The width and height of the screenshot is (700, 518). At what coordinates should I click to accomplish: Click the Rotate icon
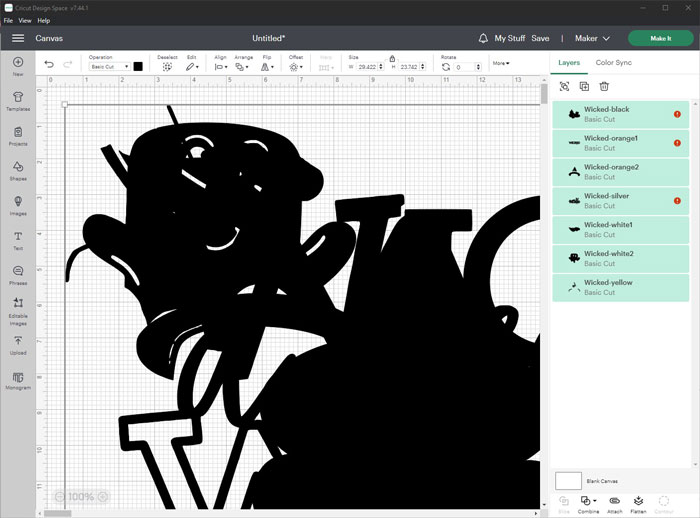pyautogui.click(x=446, y=67)
